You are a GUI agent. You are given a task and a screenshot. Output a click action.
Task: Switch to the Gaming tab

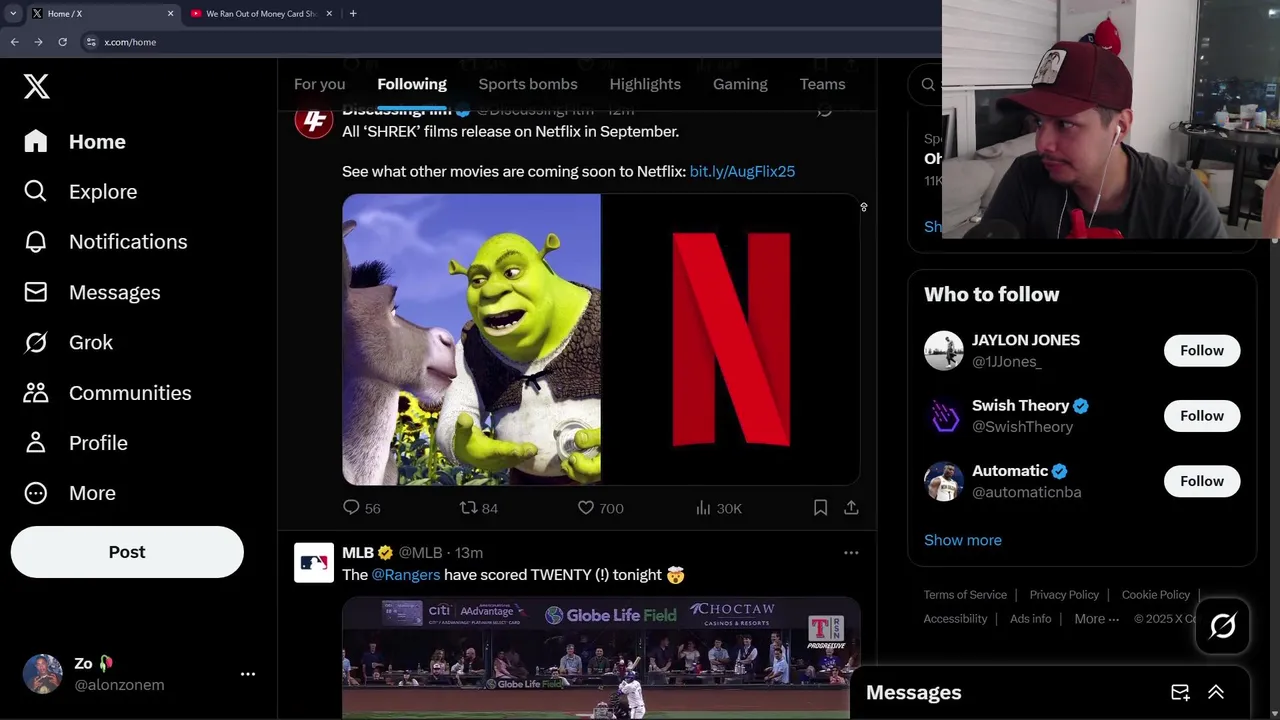(x=740, y=84)
